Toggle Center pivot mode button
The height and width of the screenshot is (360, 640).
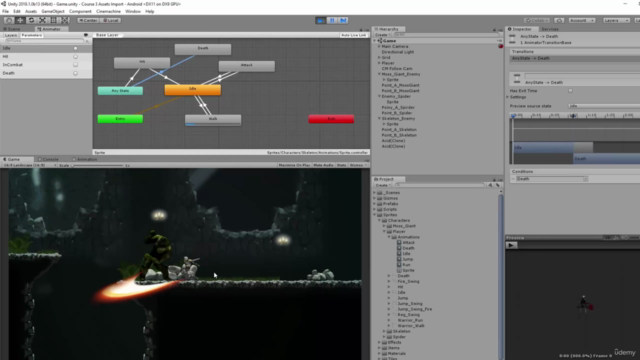point(88,20)
